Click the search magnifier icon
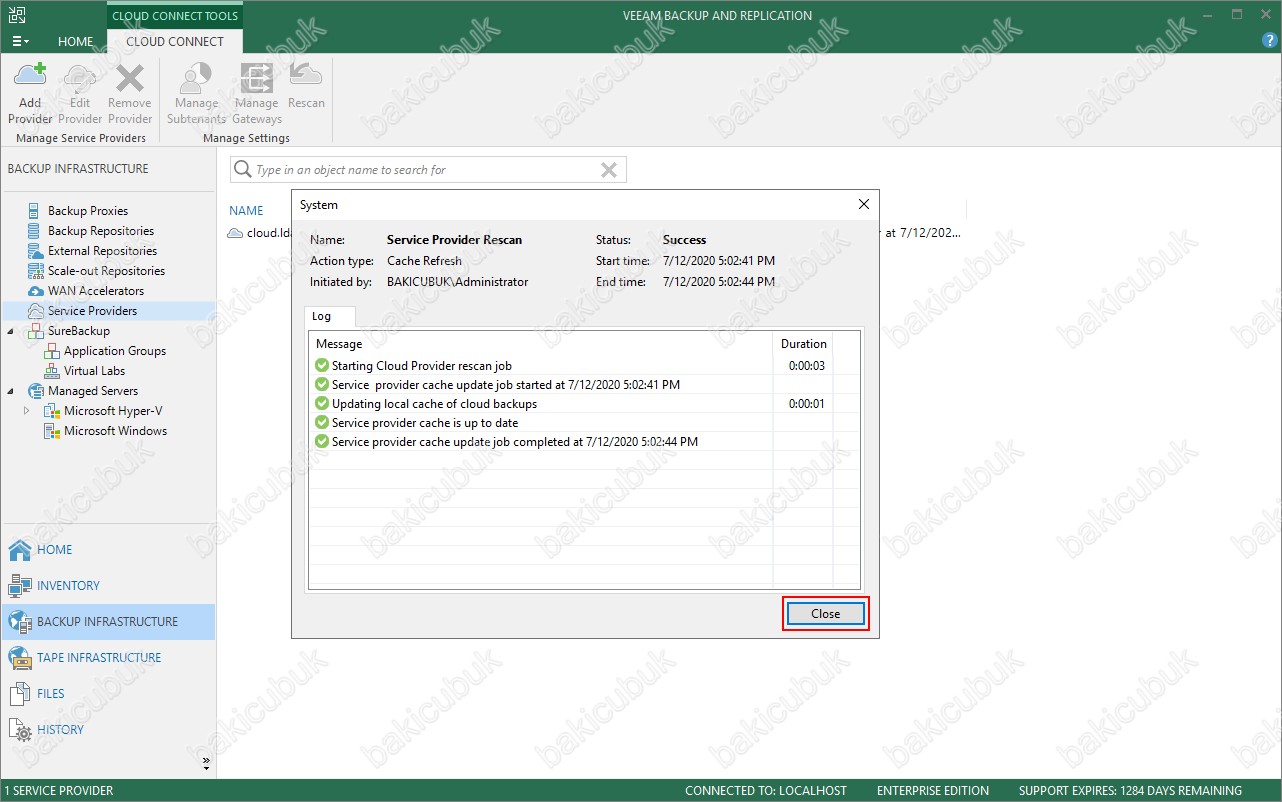Image resolution: width=1282 pixels, height=802 pixels. 242,170
